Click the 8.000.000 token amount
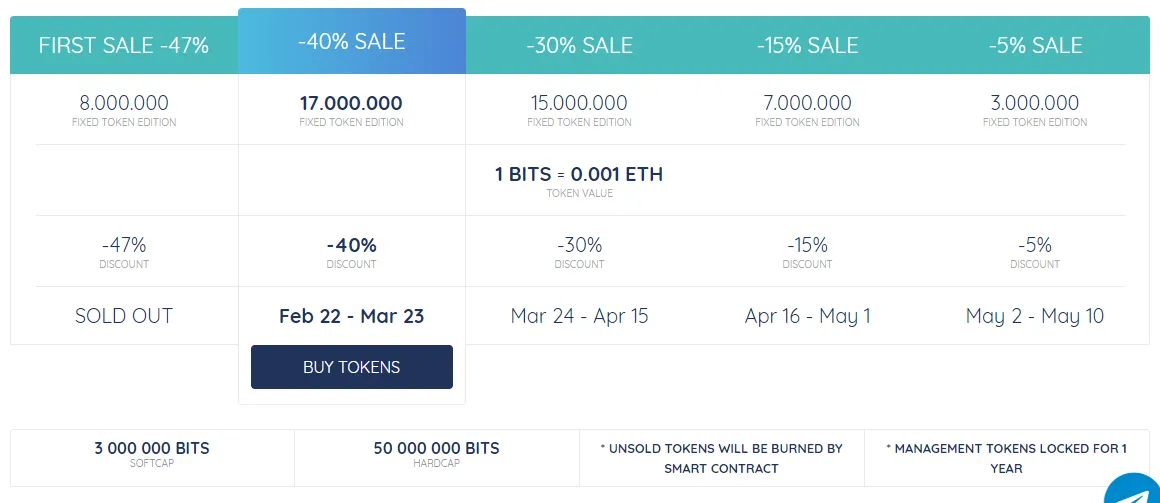The width and height of the screenshot is (1160, 503). tap(124, 103)
